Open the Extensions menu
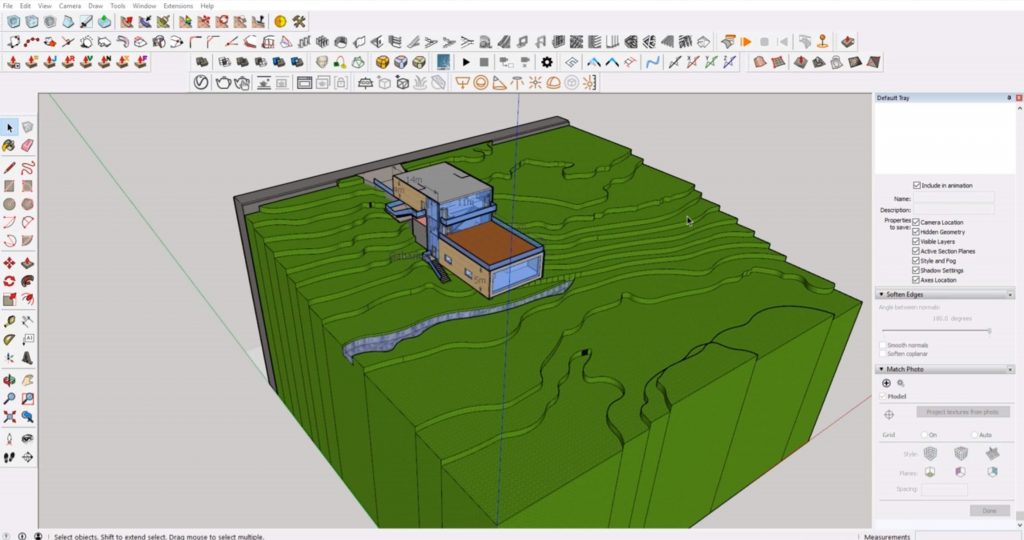 178,6
